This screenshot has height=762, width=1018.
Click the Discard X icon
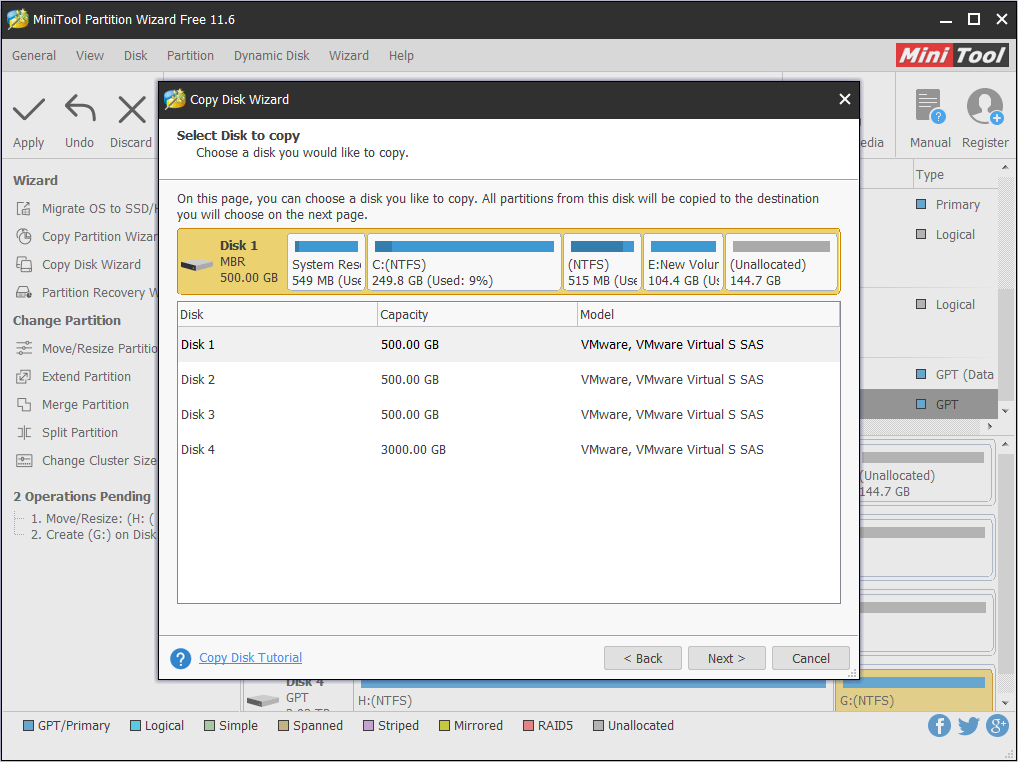(x=132, y=110)
